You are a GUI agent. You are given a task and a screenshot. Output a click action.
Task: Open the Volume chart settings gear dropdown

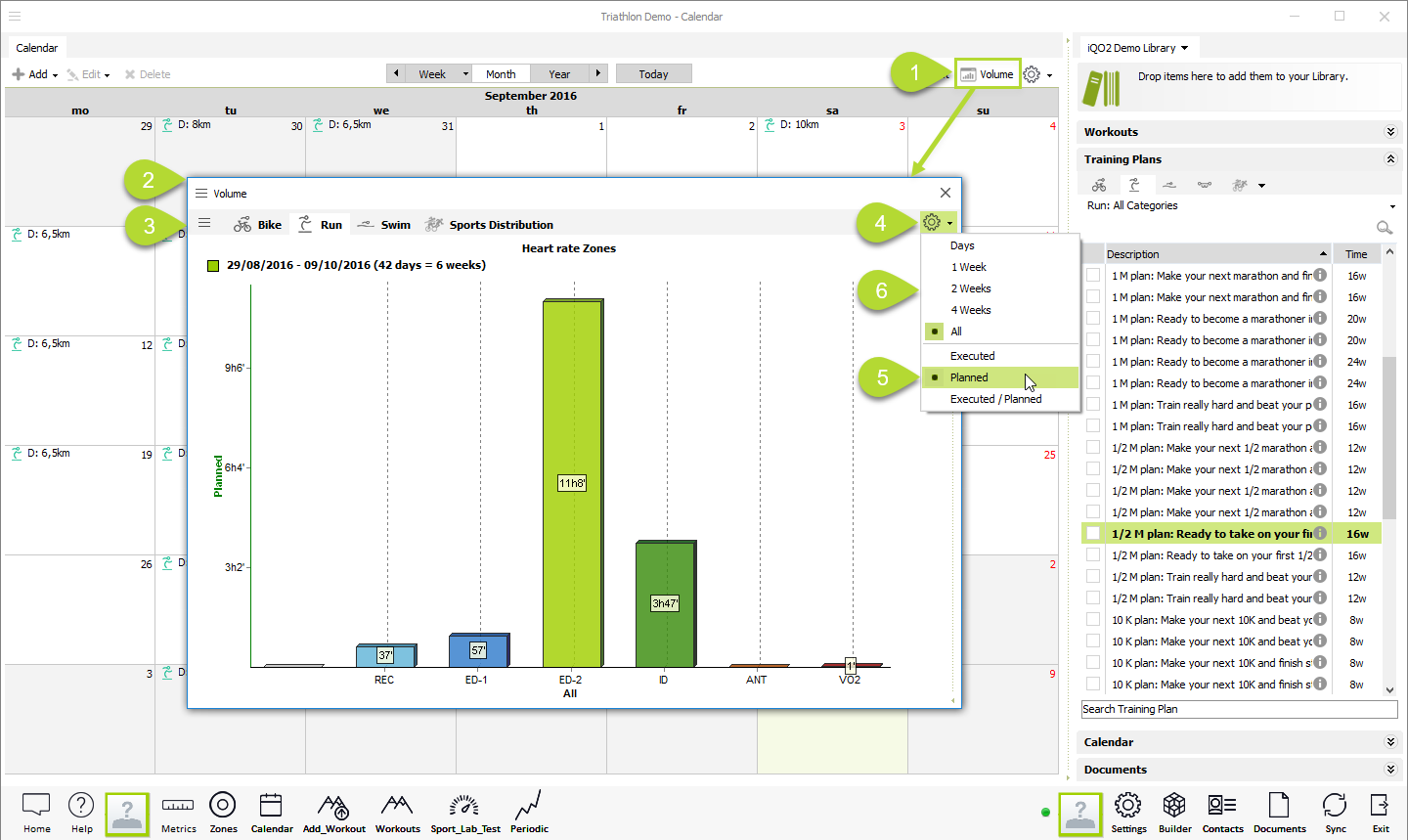(x=937, y=223)
